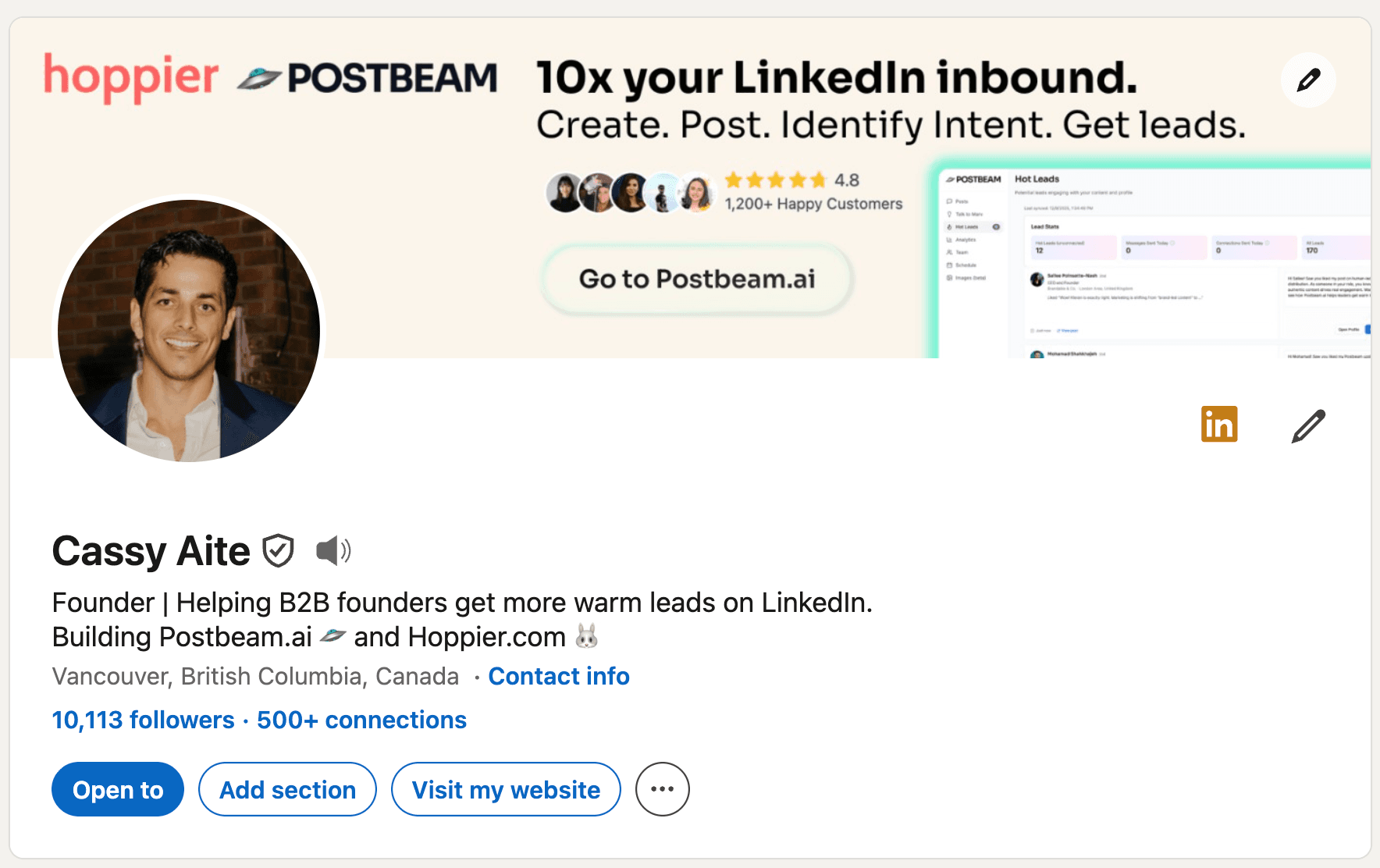Click Visit my website button
This screenshot has width=1380, height=868.
coord(506,789)
